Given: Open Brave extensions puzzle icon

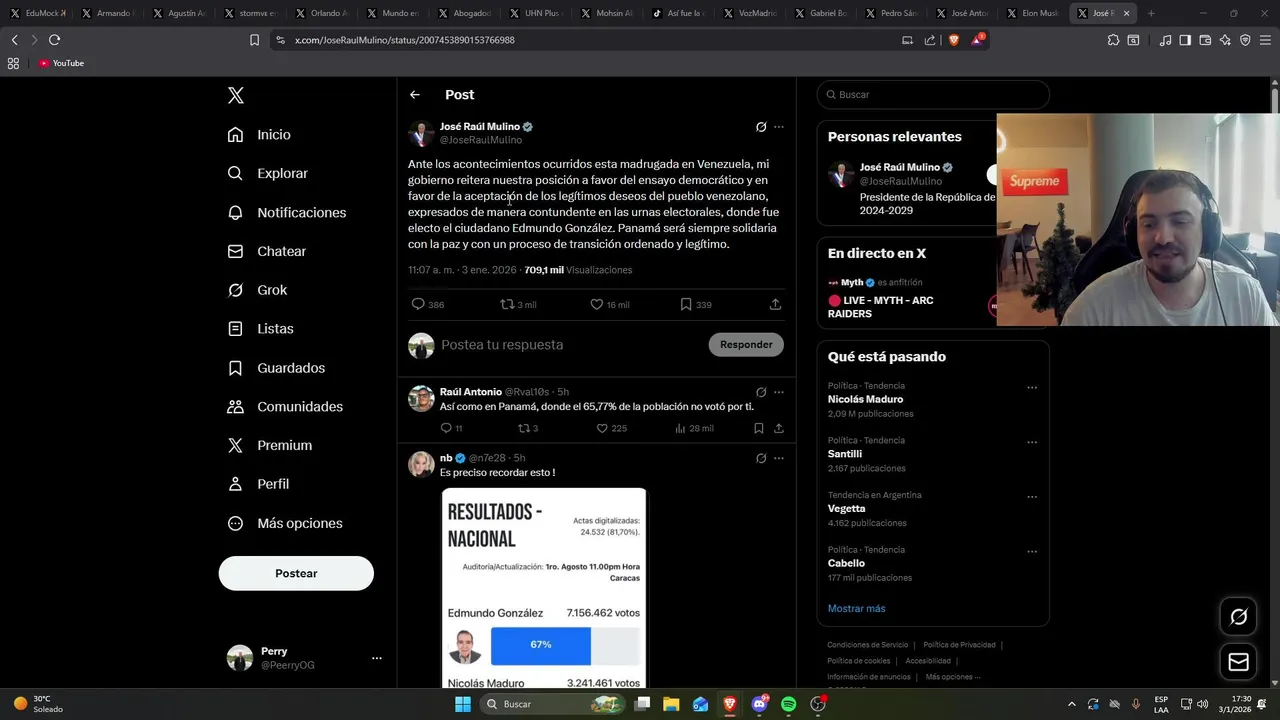Looking at the screenshot, I should pyautogui.click(x=1114, y=40).
